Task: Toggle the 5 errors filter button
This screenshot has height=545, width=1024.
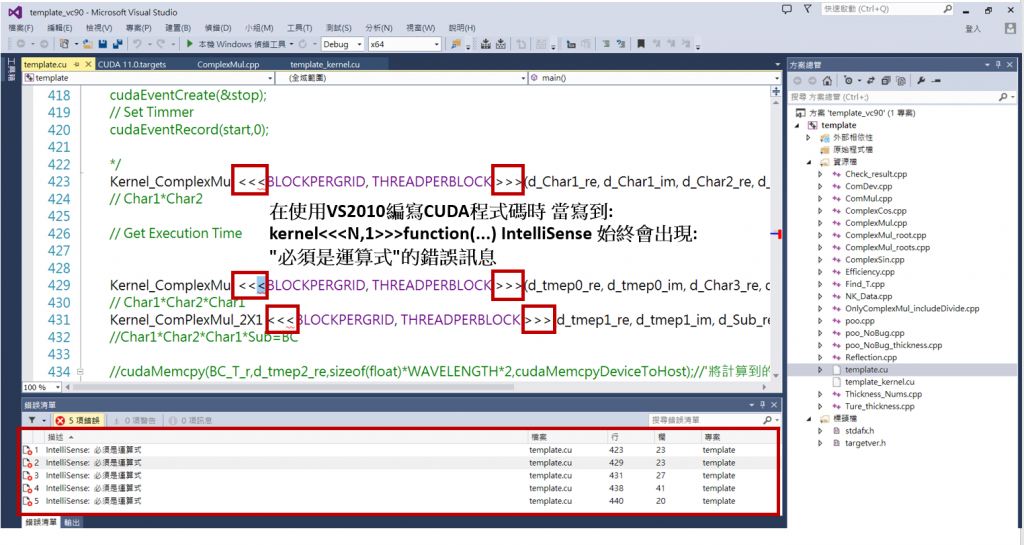Action: [78, 420]
